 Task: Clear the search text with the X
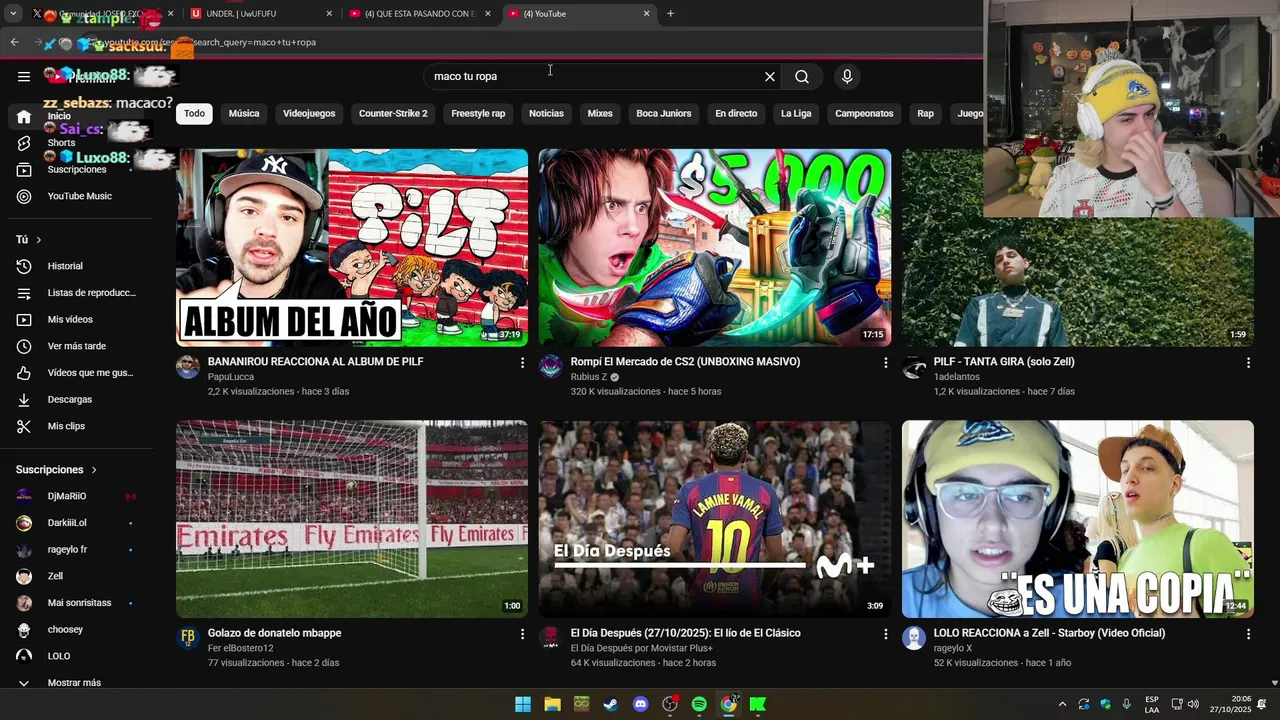tap(770, 76)
